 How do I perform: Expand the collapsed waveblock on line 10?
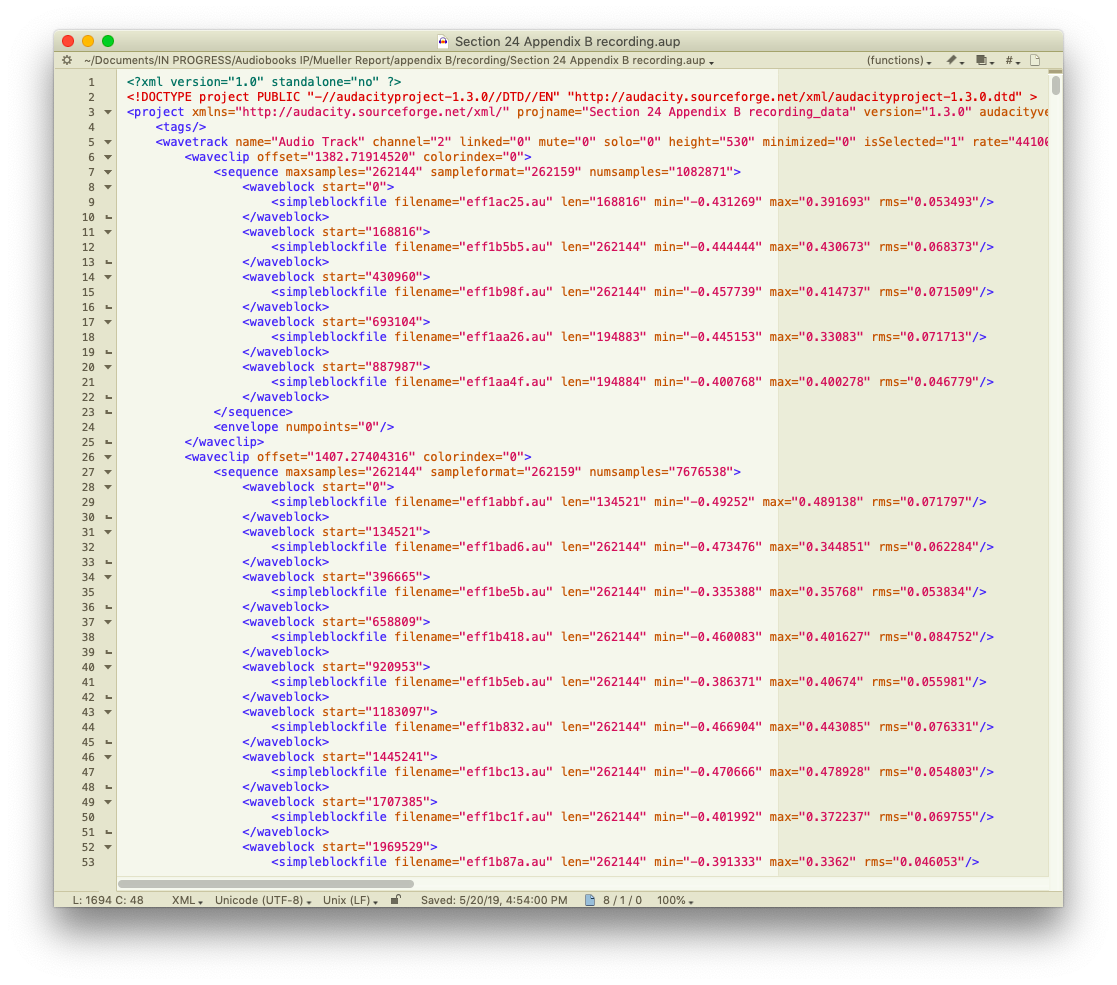tap(108, 216)
